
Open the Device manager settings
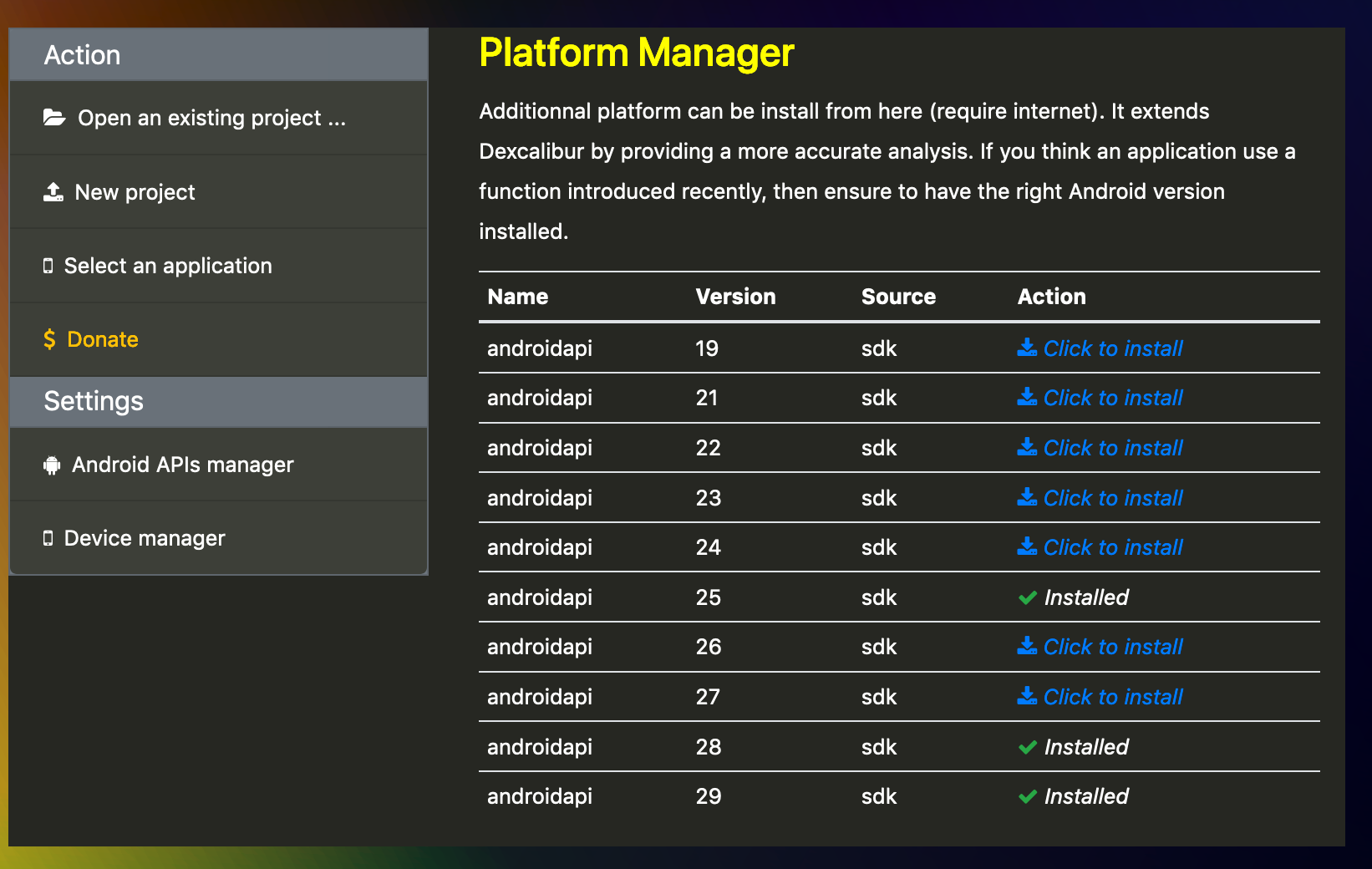[x=218, y=538]
